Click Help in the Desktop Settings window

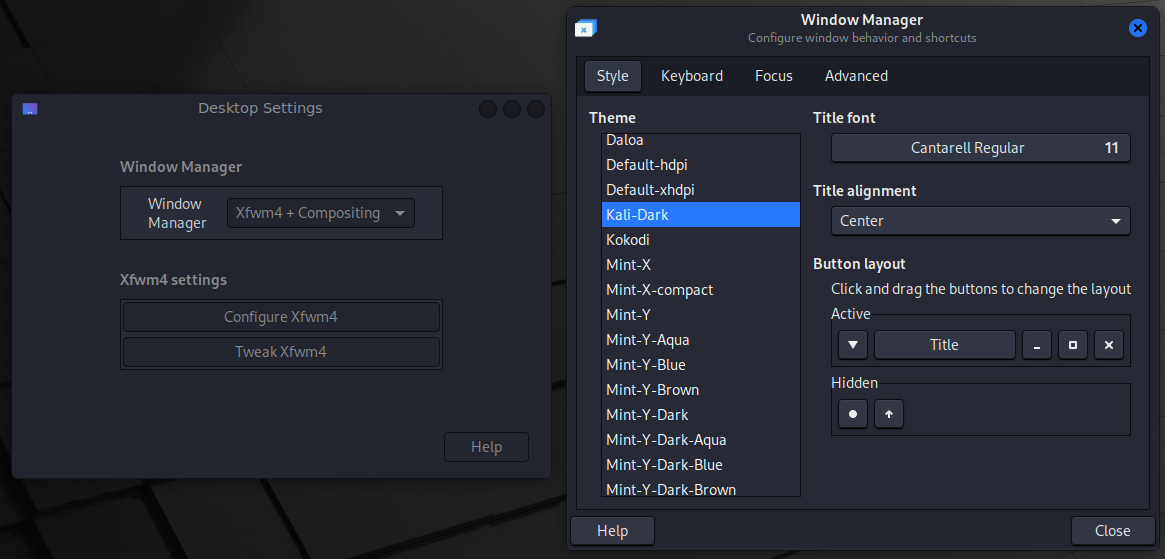[x=486, y=447]
